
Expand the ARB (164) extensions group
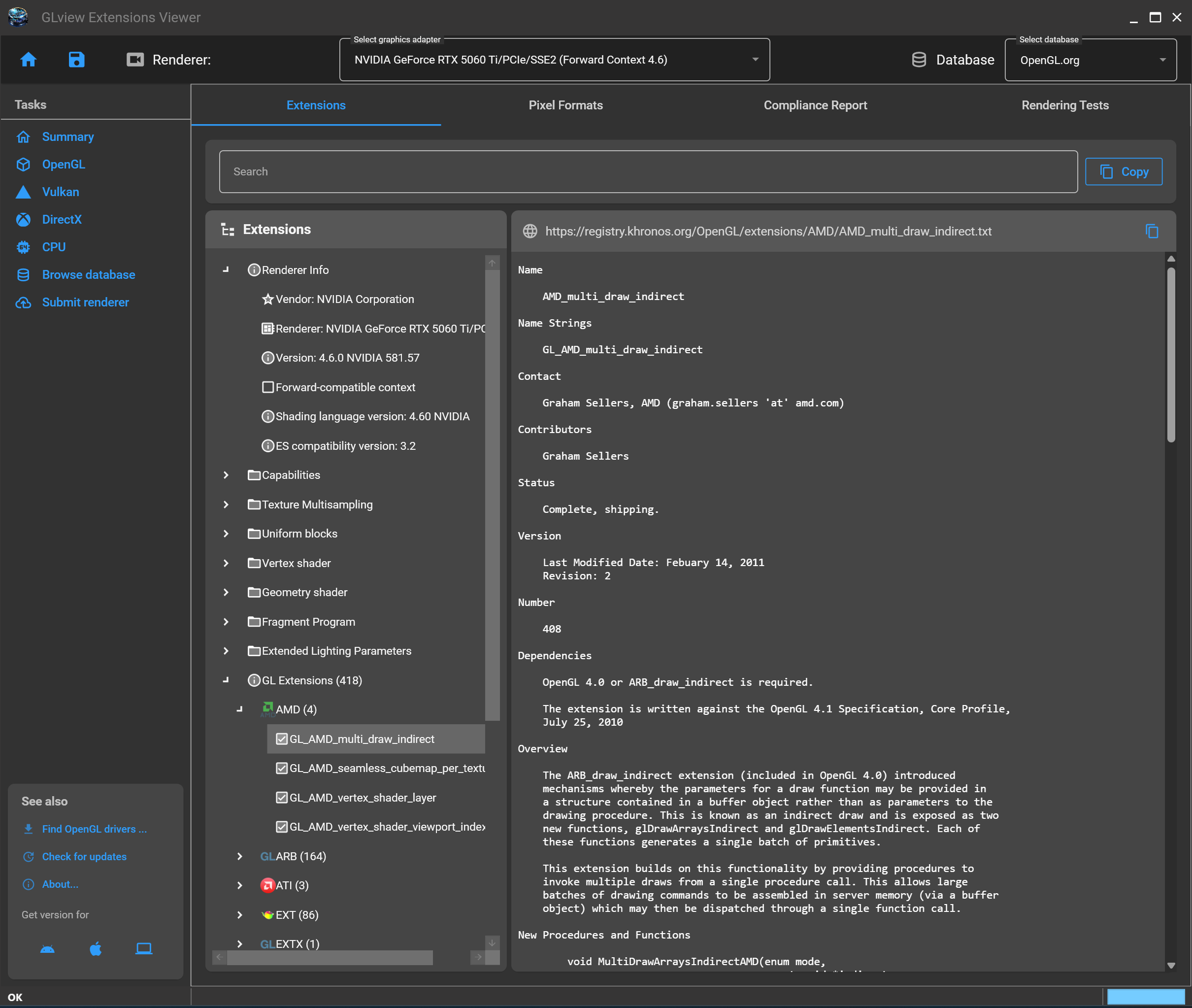(239, 856)
